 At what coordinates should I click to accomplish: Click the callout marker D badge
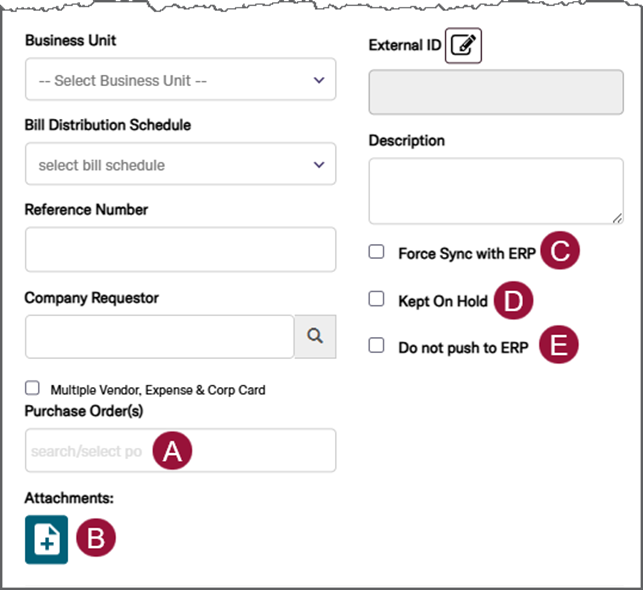[513, 301]
